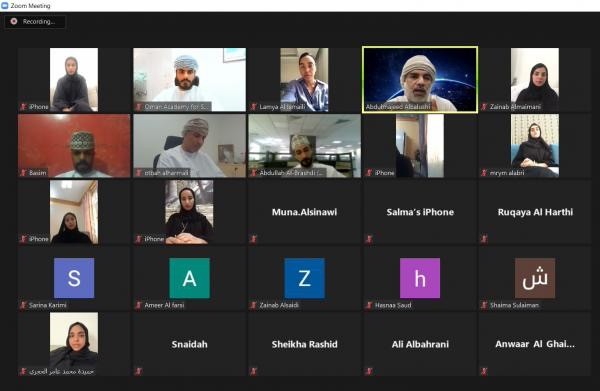
Task: Click the Recording... status label
Action: coord(39,22)
